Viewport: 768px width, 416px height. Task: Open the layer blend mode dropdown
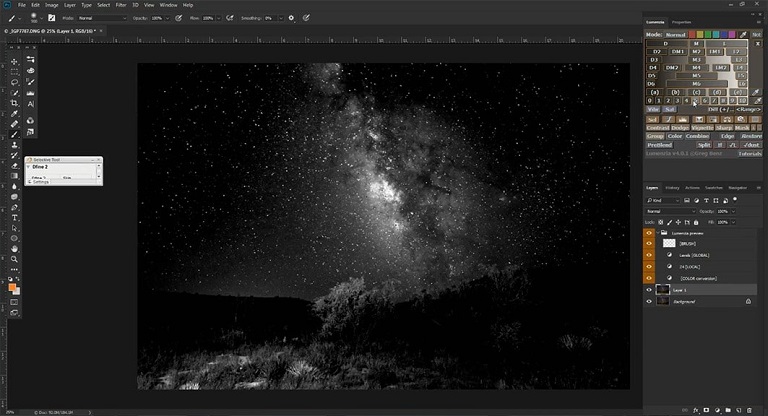coord(670,212)
